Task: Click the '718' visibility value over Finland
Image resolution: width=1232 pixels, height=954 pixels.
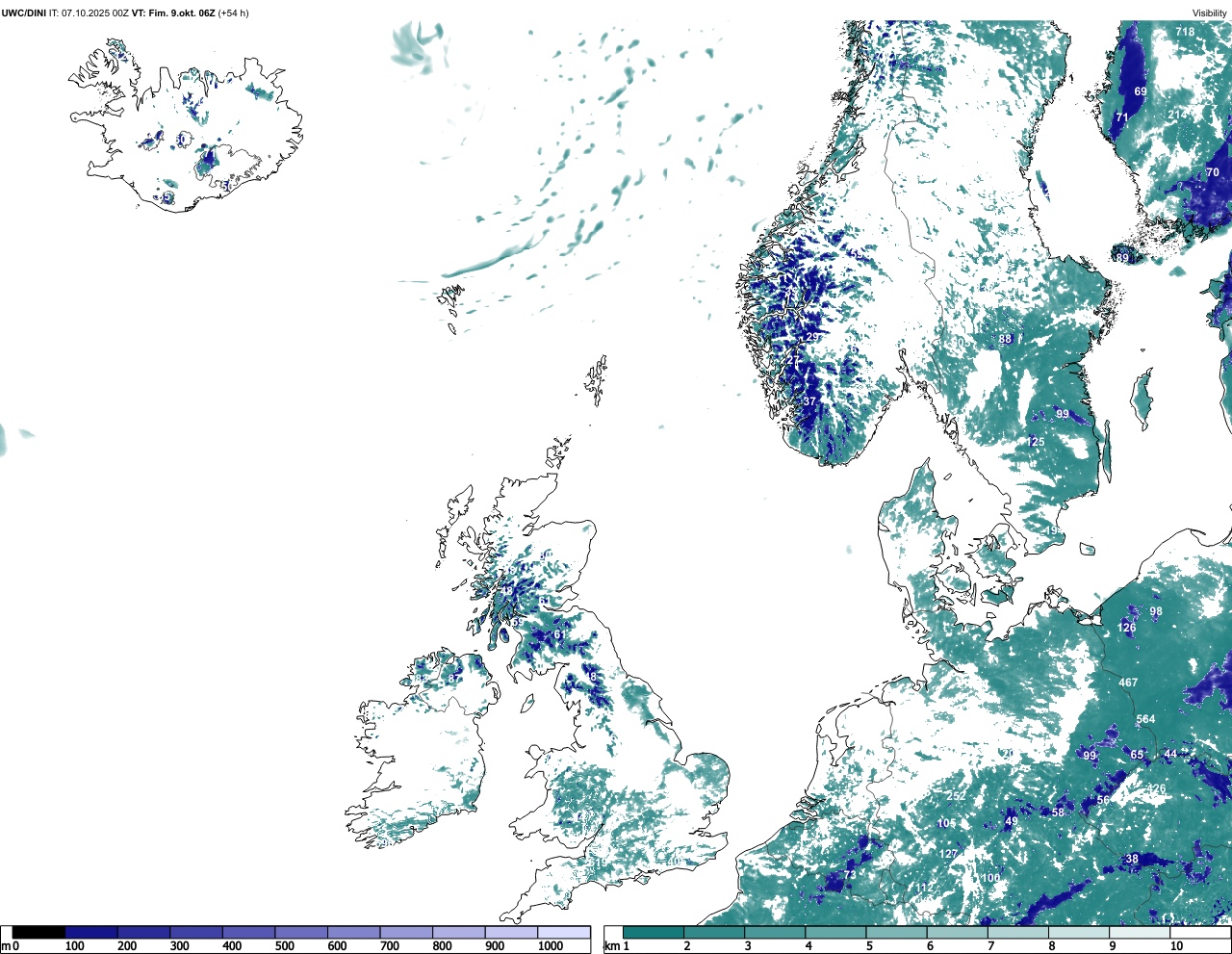Action: point(1185,32)
